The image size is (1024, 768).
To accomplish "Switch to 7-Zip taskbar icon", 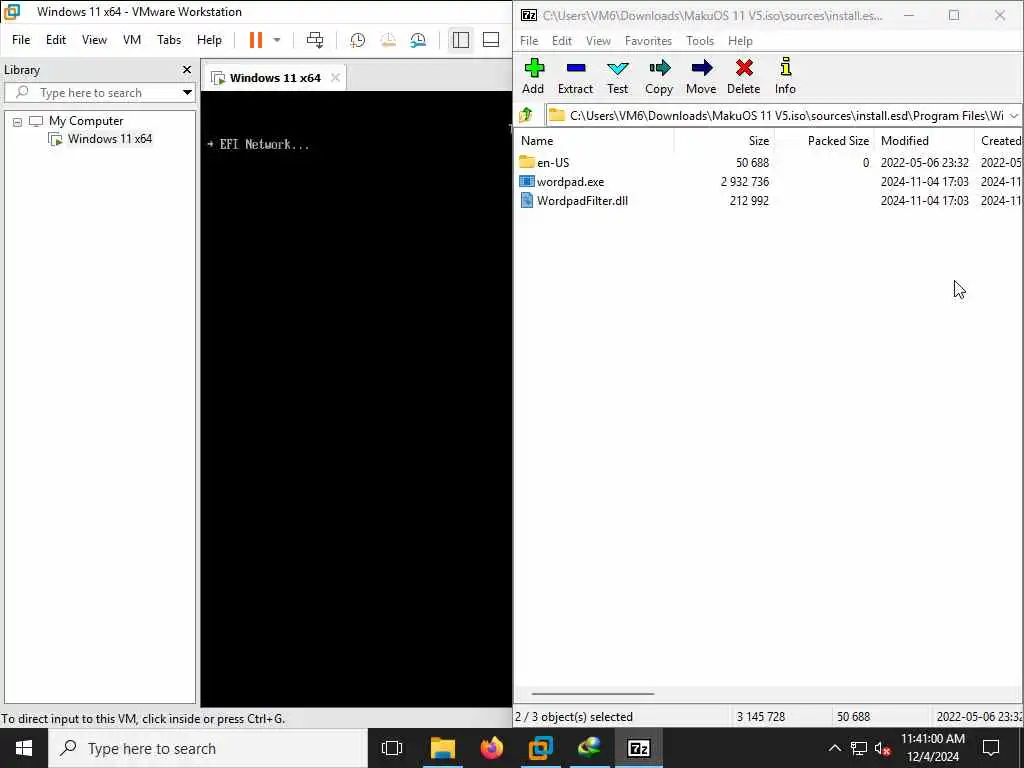I will (638, 748).
